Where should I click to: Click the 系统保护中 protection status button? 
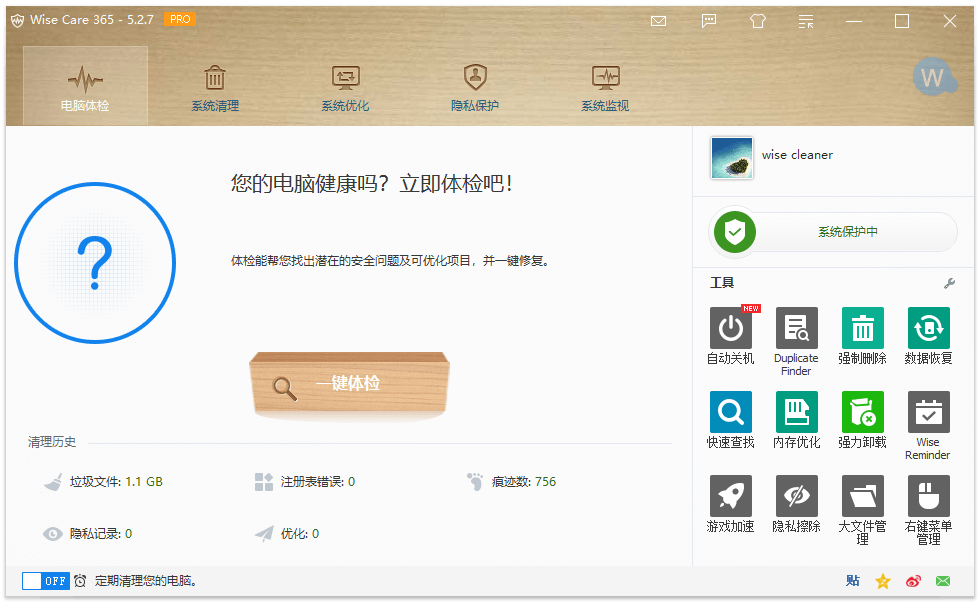[x=833, y=232]
